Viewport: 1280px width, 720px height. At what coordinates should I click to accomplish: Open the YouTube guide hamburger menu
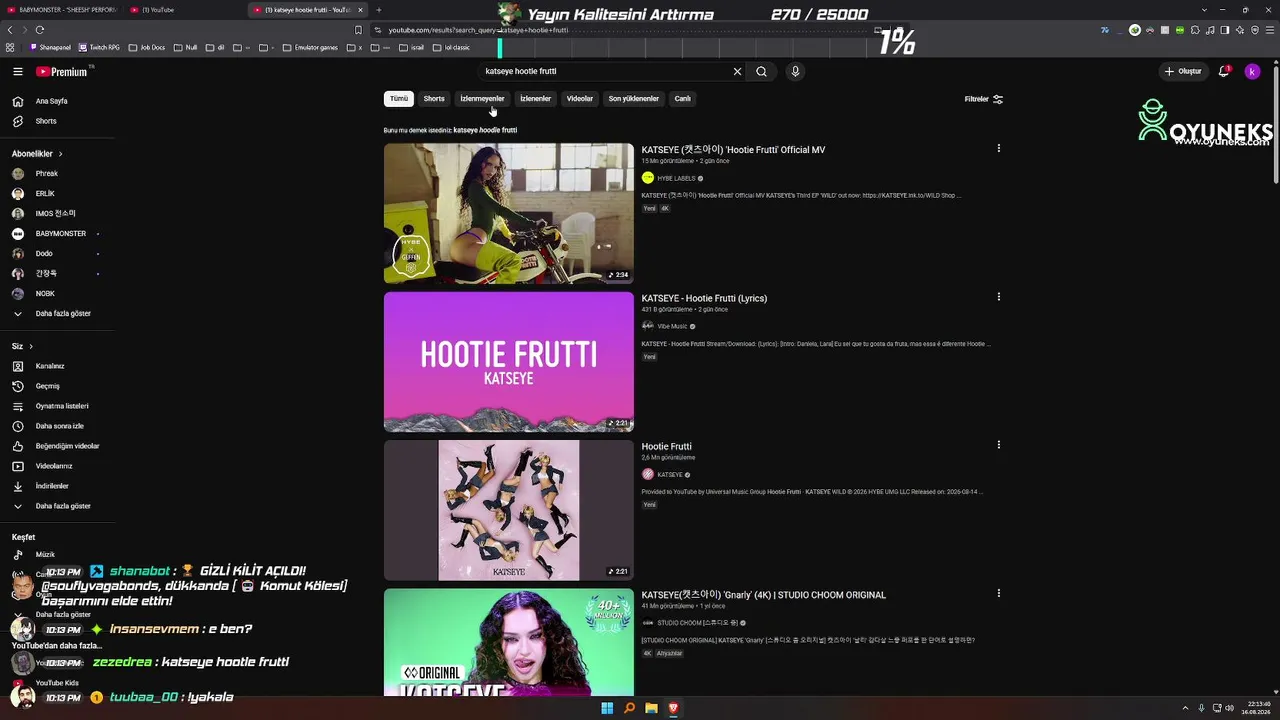pyautogui.click(x=18, y=71)
